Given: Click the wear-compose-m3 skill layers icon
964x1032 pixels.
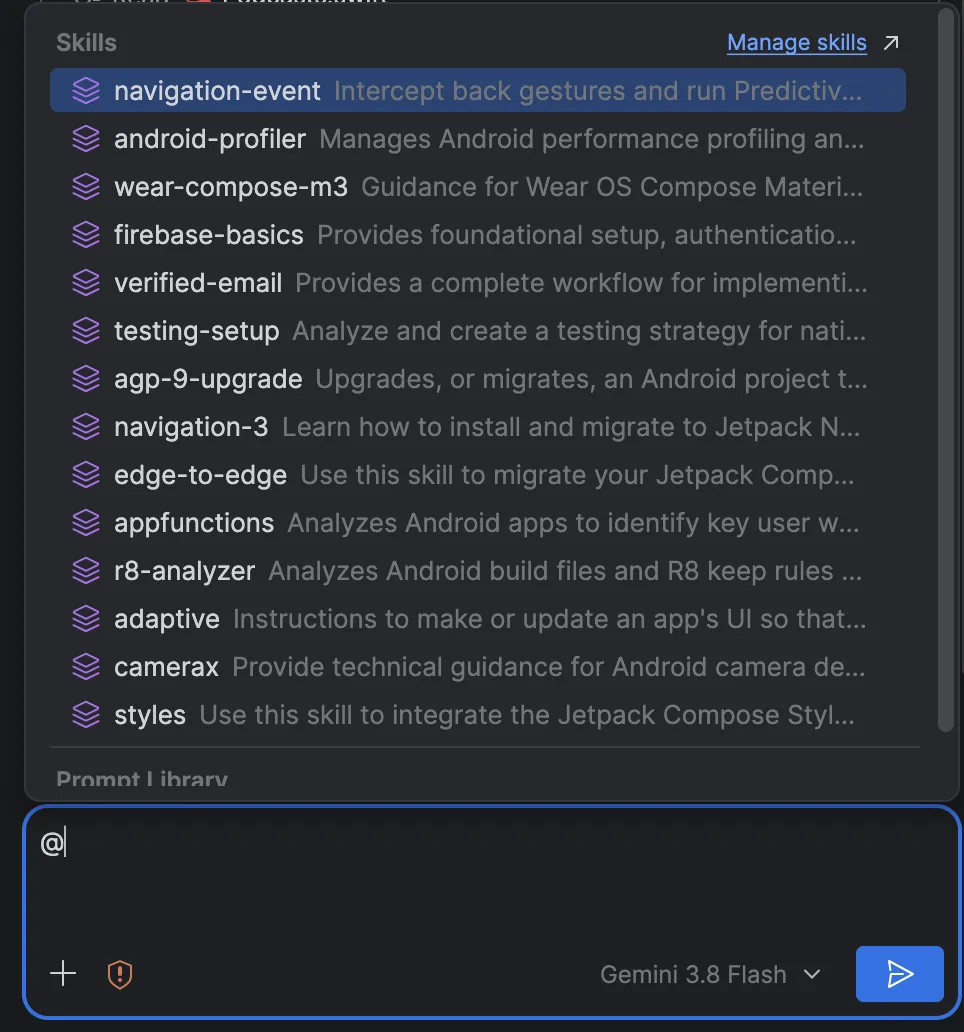Looking at the screenshot, I should click(x=86, y=187).
